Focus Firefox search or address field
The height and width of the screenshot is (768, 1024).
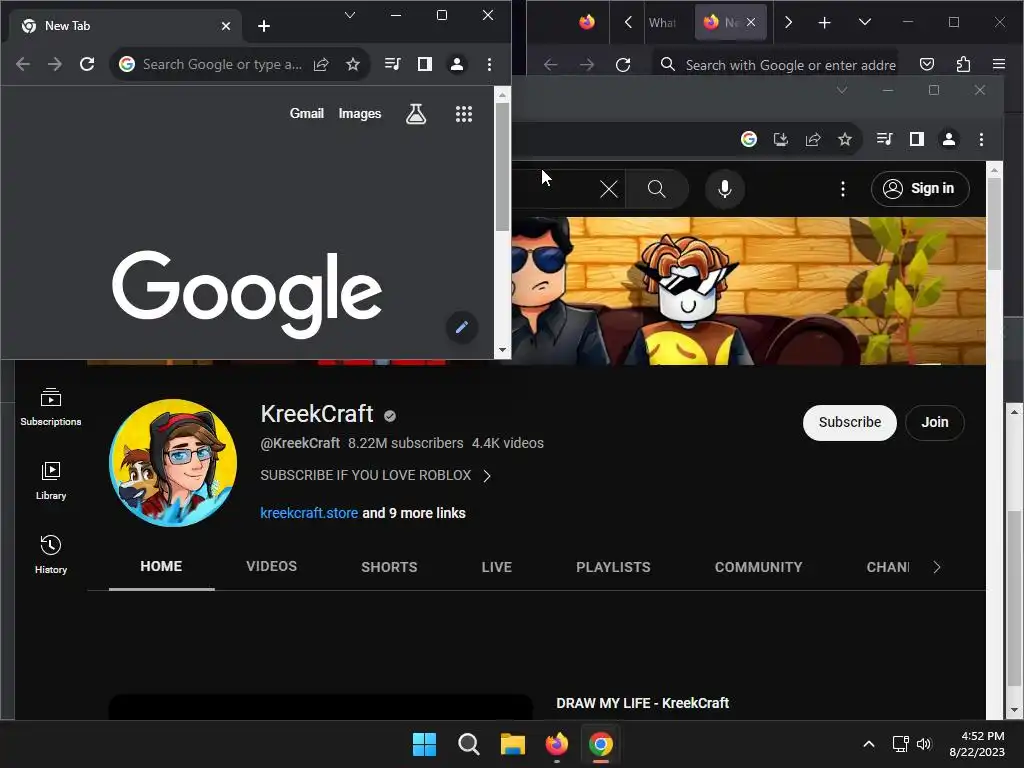click(x=777, y=65)
